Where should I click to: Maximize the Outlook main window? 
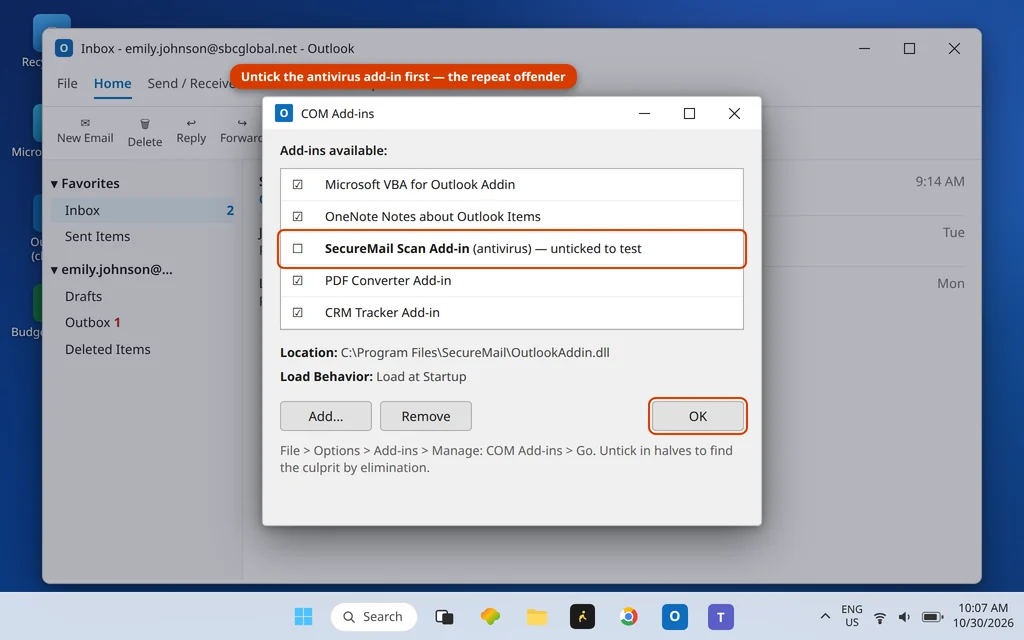(x=909, y=48)
